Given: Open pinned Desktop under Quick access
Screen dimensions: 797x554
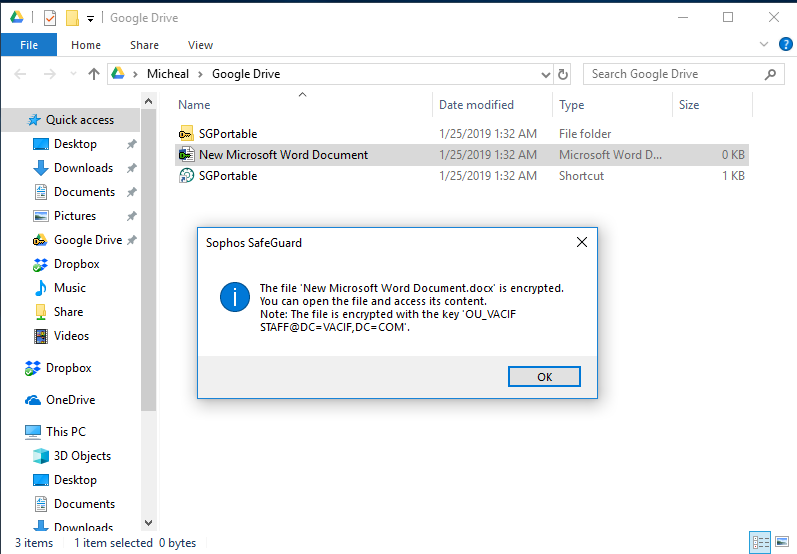Looking at the screenshot, I should click(75, 144).
